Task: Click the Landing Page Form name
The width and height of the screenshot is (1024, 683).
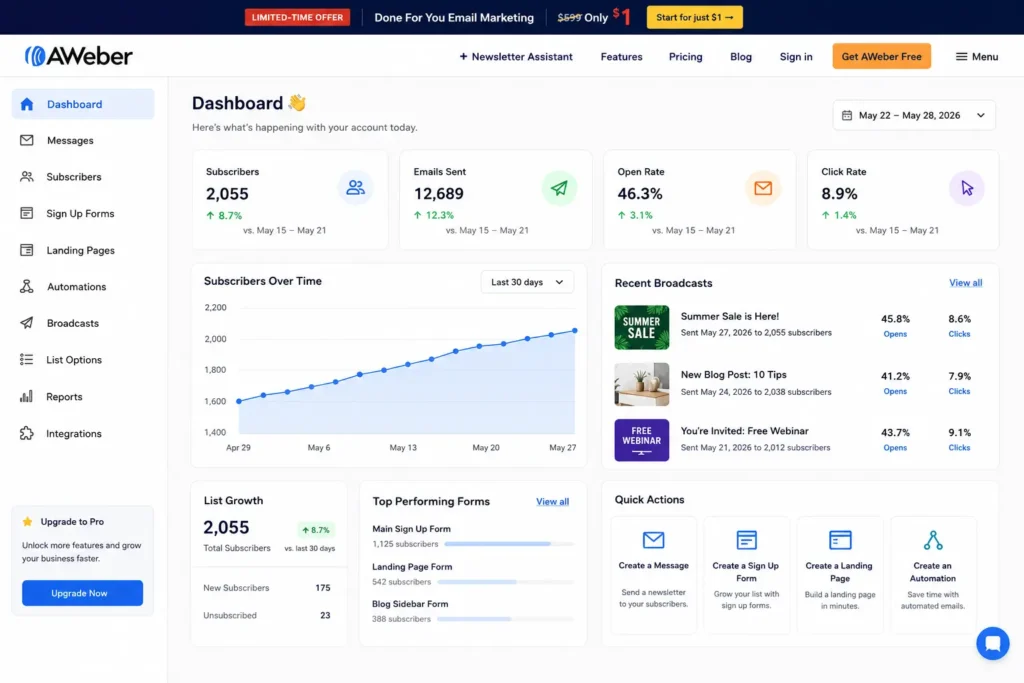Action: pyautogui.click(x=412, y=567)
